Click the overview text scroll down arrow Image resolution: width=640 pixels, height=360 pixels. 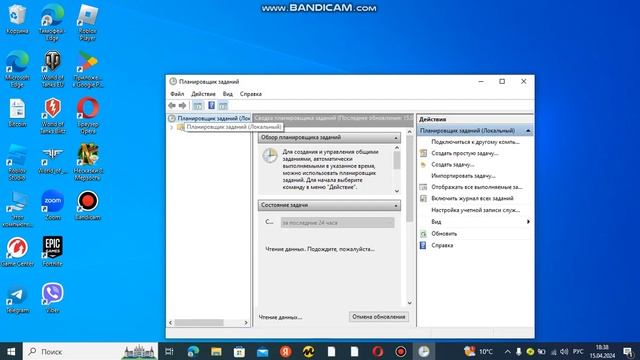pyautogui.click(x=397, y=191)
